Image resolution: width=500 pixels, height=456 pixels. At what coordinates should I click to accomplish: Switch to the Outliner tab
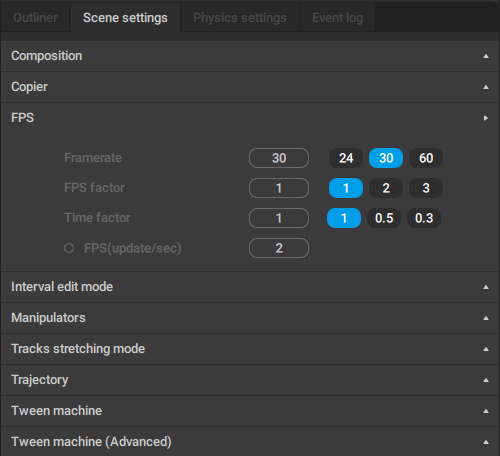pyautogui.click(x=35, y=18)
